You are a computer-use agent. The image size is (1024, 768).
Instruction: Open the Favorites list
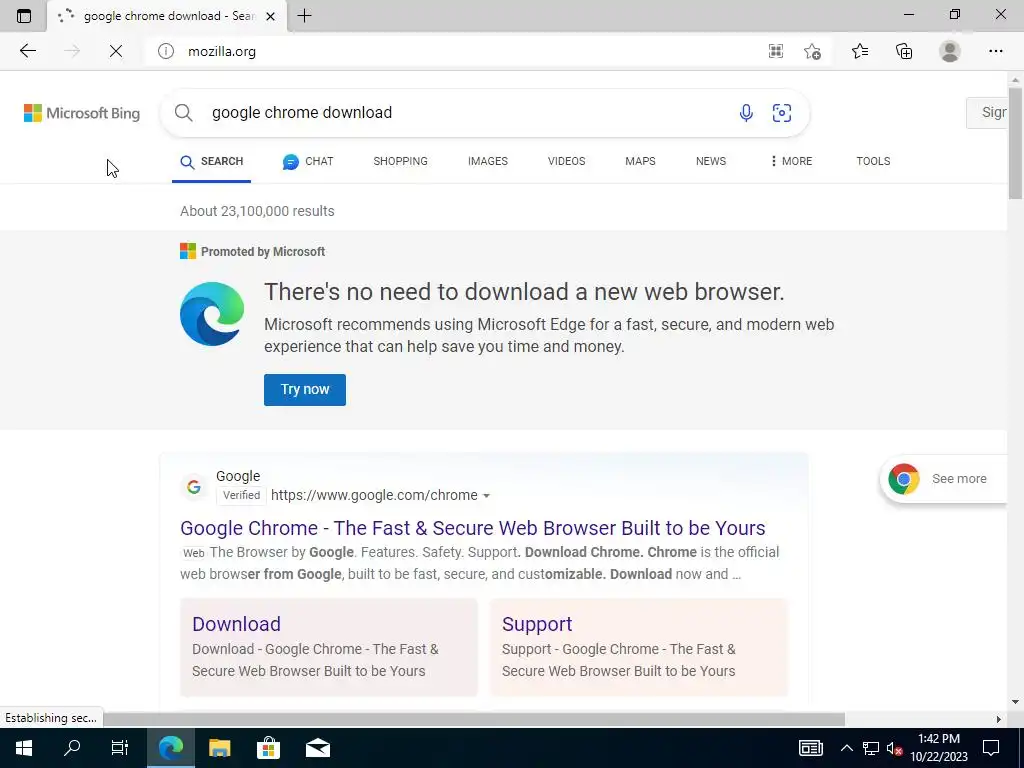860,51
